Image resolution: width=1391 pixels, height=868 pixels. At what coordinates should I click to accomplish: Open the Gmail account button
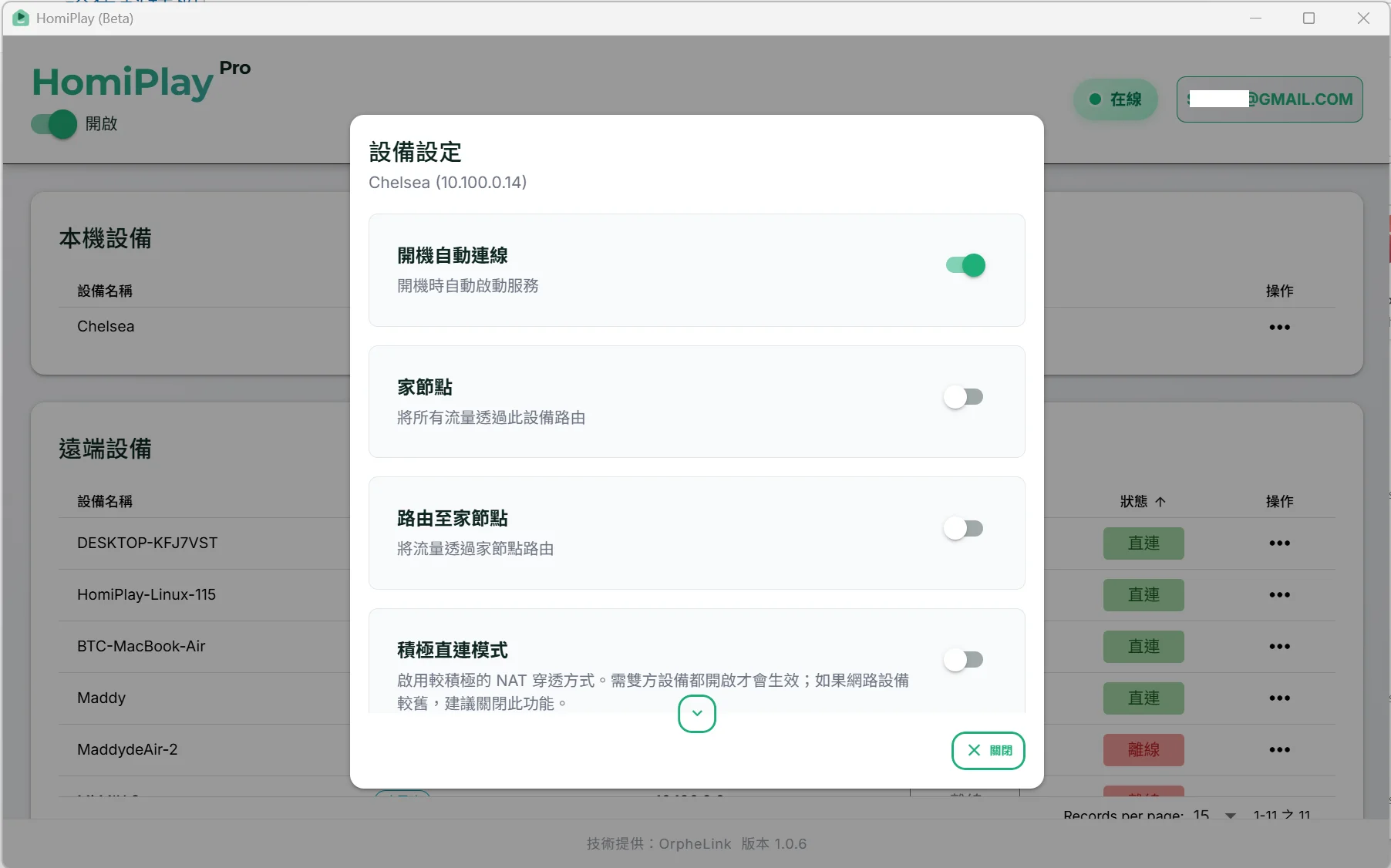(1270, 99)
